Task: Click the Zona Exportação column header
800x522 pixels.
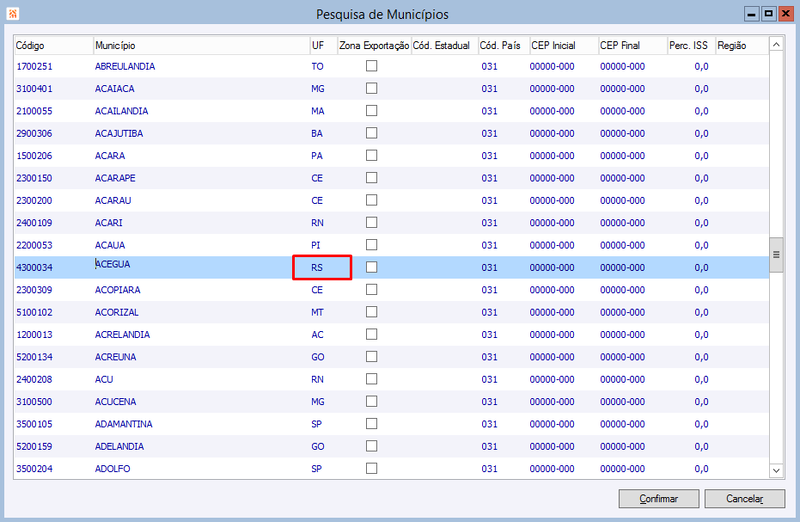Action: (374, 45)
